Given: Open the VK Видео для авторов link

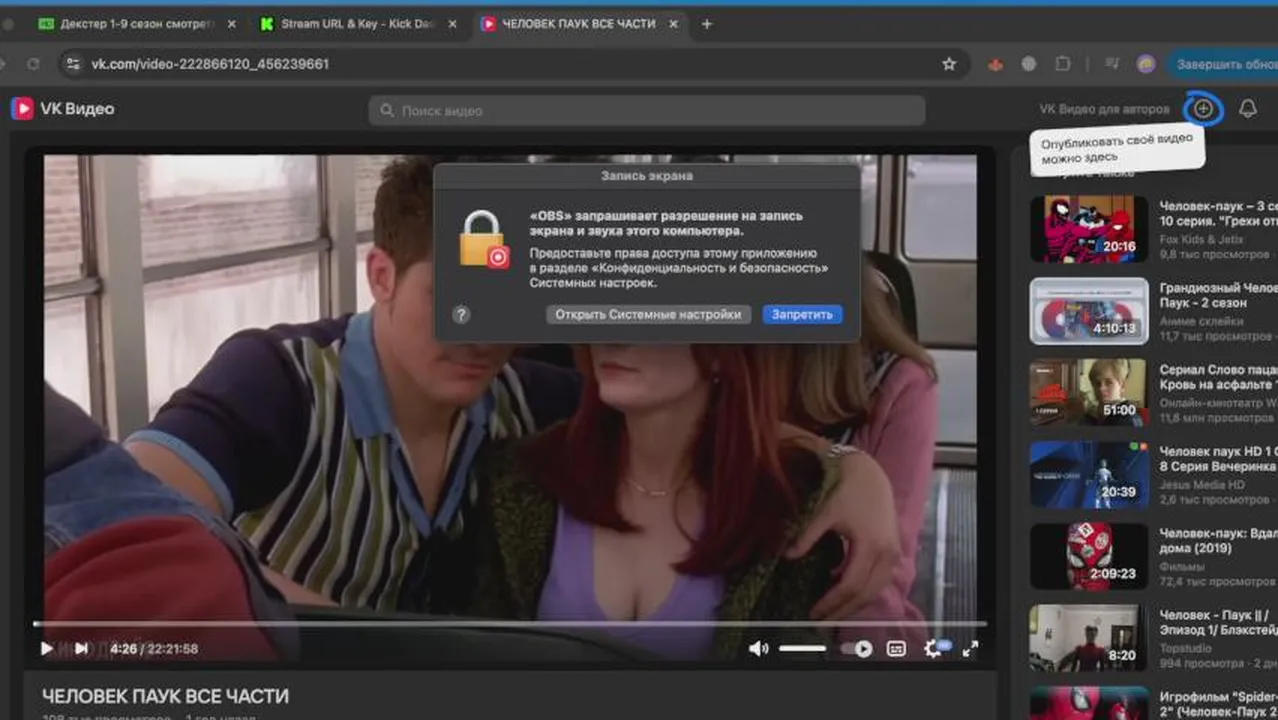Looking at the screenshot, I should (x=1104, y=109).
